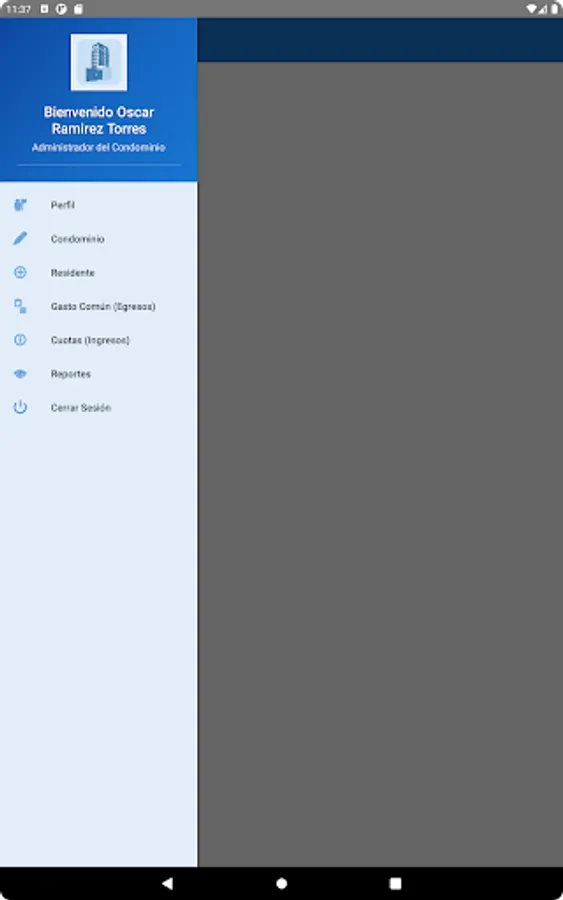This screenshot has width=563, height=900.
Task: Tap the building logo image in drawer header
Action: [99, 62]
